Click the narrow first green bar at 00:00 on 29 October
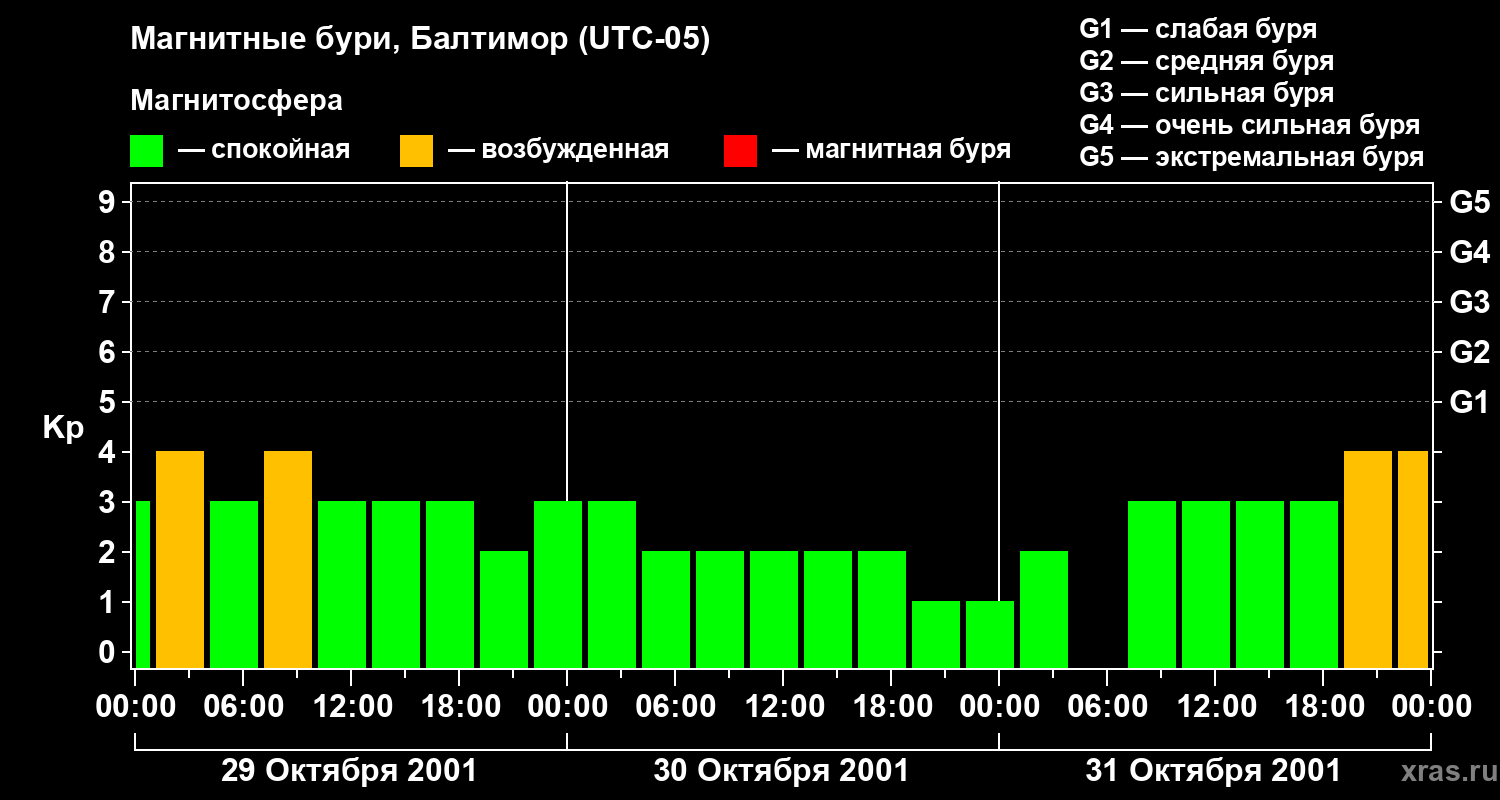The width and height of the screenshot is (1500, 800). pos(142,584)
